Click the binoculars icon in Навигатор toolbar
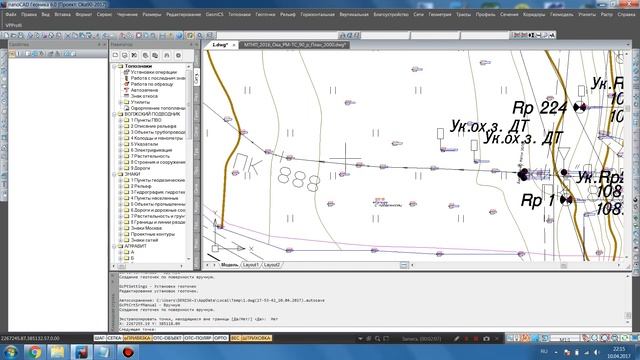This screenshot has width=640, height=360. tap(167, 55)
